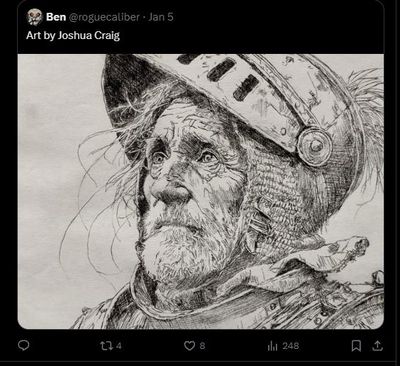The image size is (400, 366).
Task: Click the 248 views count
Action: pyautogui.click(x=290, y=346)
